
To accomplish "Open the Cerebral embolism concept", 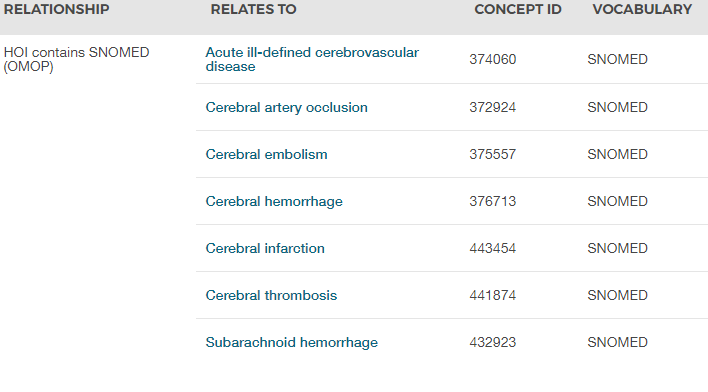I will click(266, 154).
